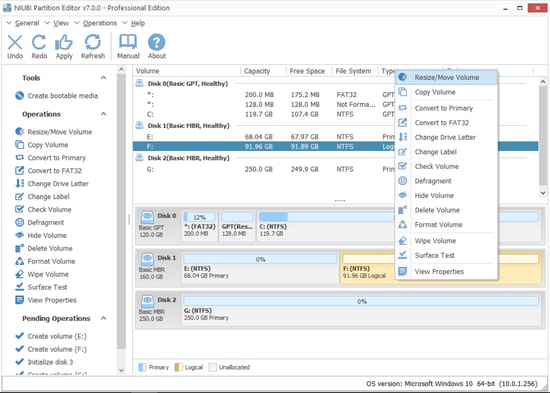
Task: Choose View Properties in context menu
Action: click(x=447, y=272)
